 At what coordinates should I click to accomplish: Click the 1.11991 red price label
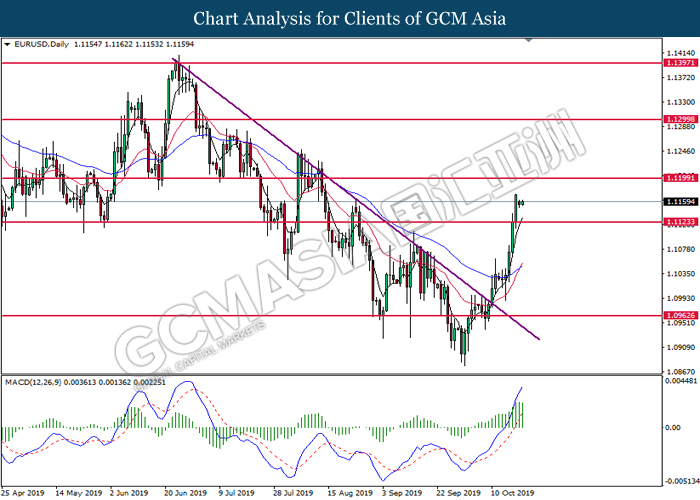point(681,178)
